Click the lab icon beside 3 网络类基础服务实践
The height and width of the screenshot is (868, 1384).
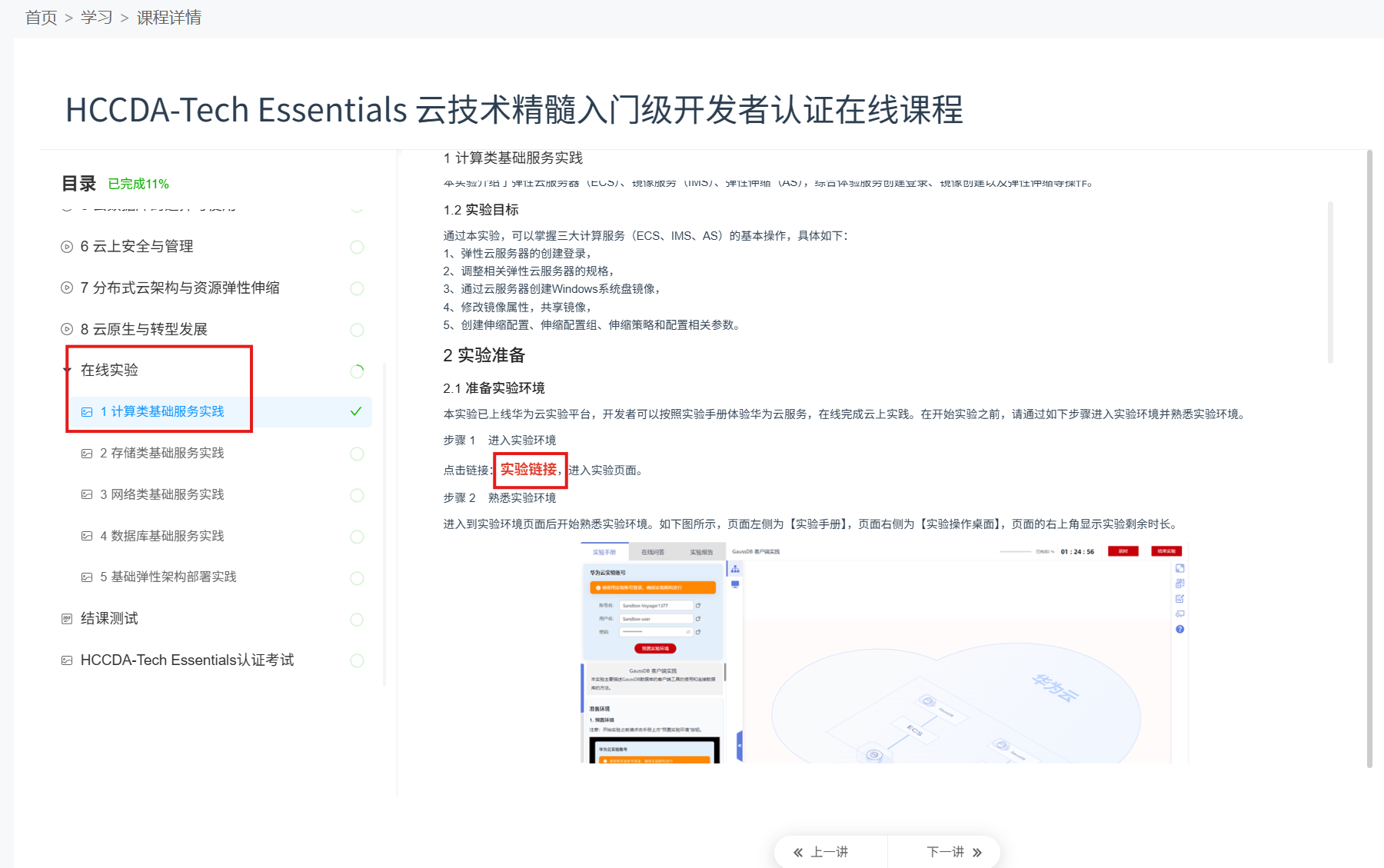pyautogui.click(x=87, y=495)
